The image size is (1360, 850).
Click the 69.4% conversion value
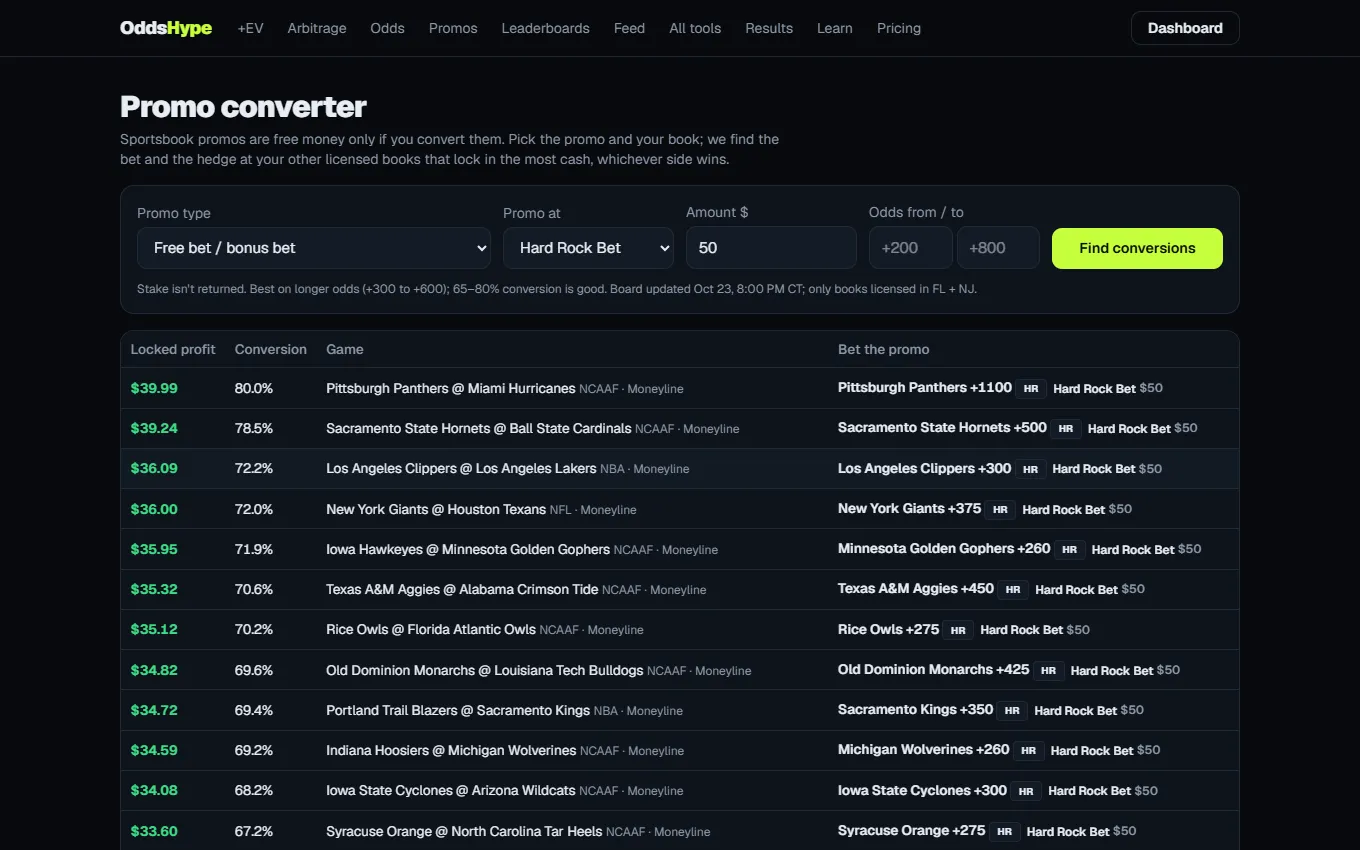[x=254, y=710]
